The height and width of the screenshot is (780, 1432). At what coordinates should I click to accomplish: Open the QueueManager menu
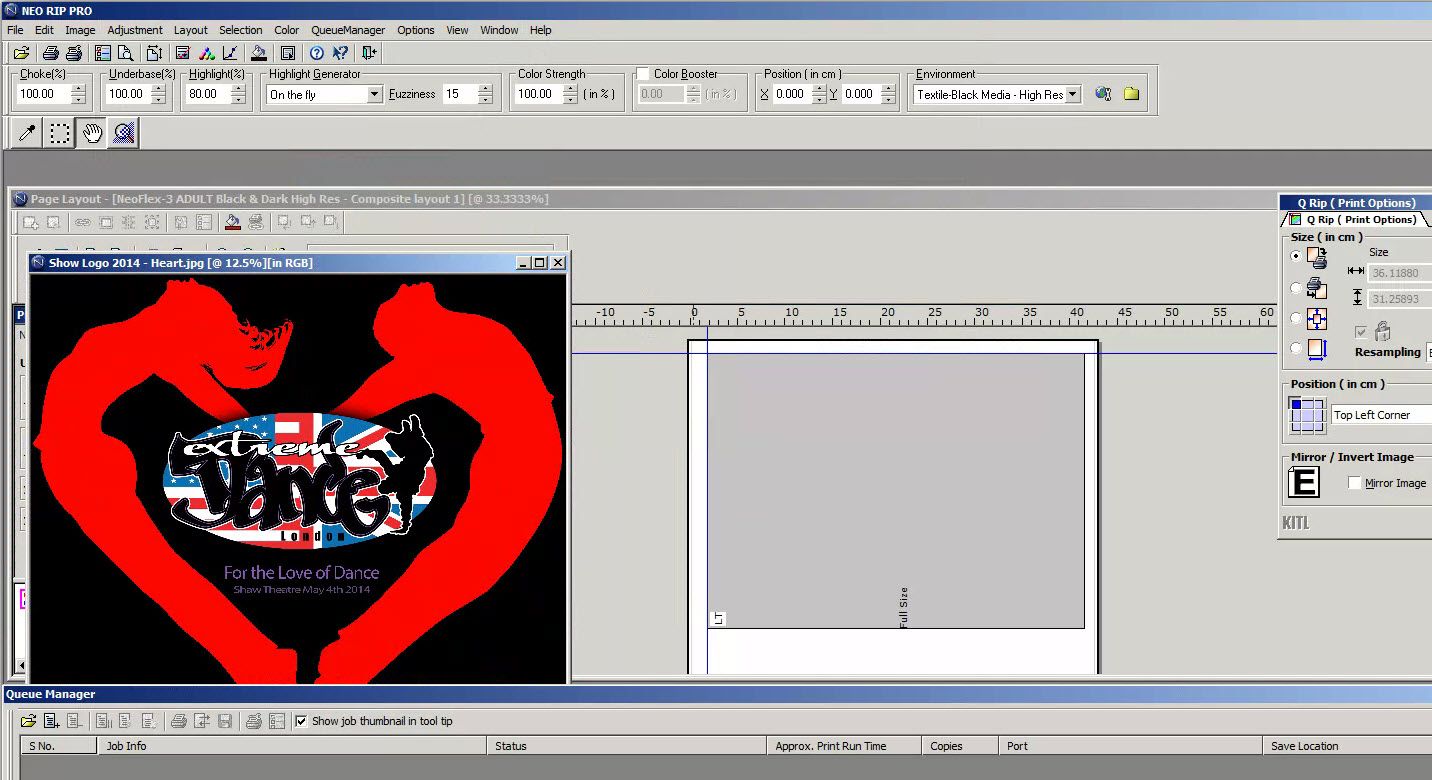click(347, 30)
